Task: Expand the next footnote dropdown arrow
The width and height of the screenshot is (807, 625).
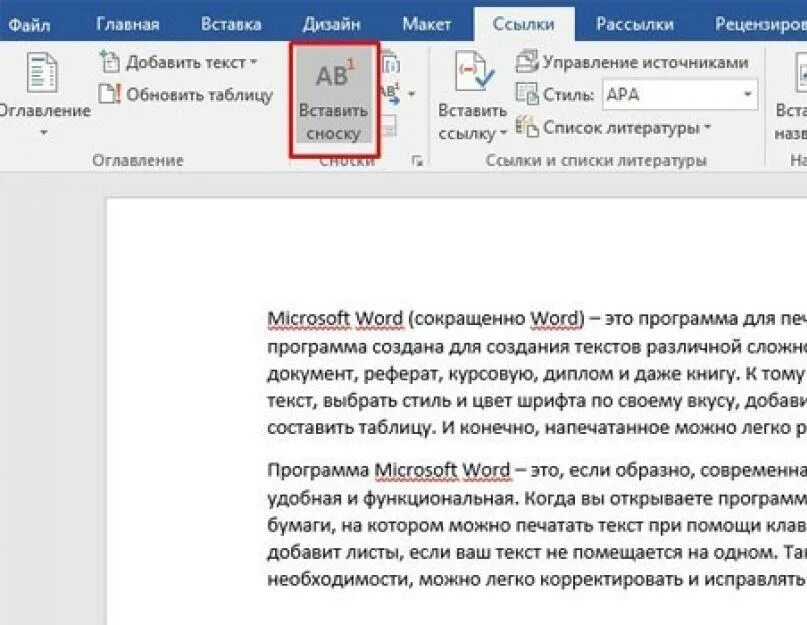Action: (x=411, y=94)
